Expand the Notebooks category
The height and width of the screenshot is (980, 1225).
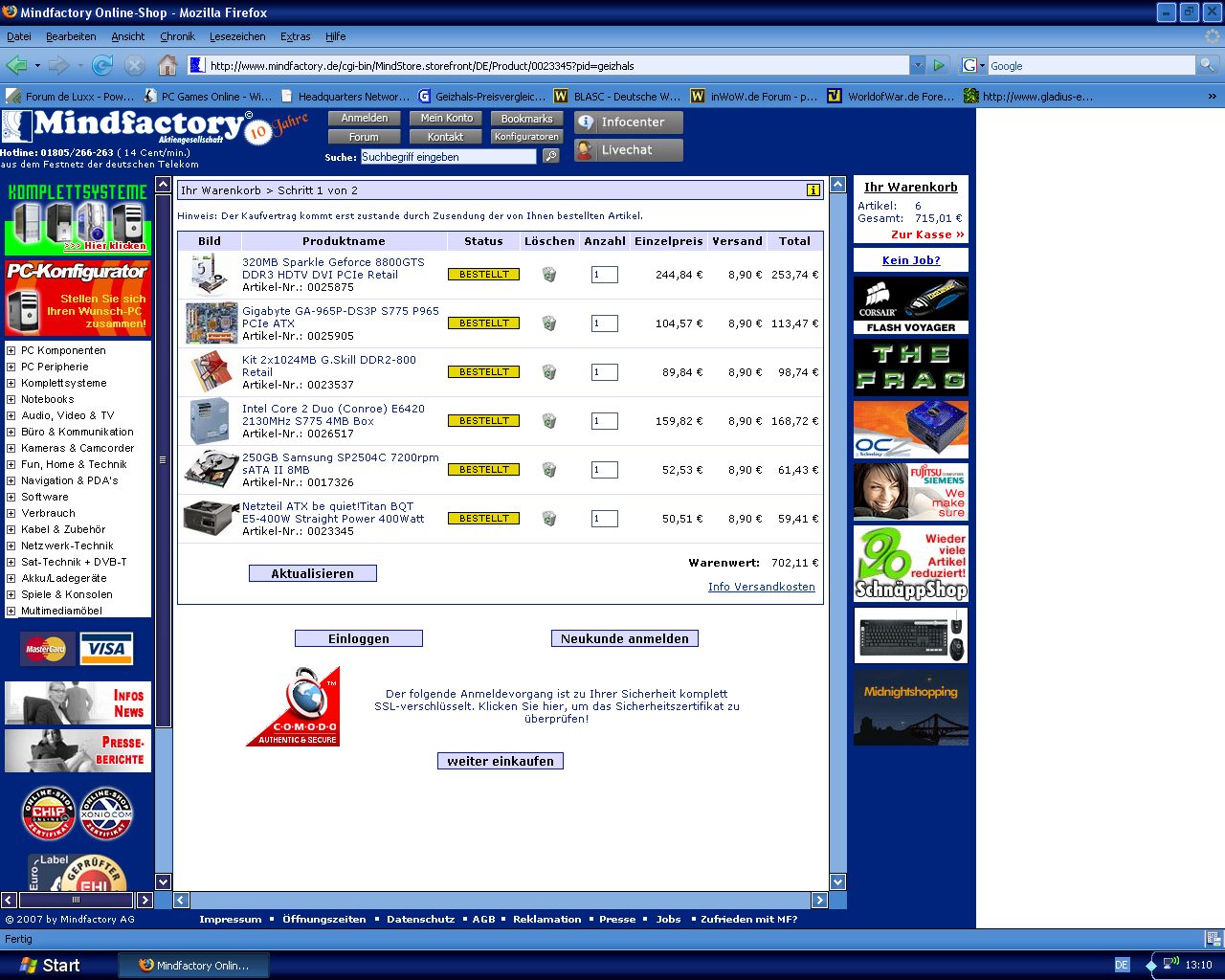pos(11,399)
